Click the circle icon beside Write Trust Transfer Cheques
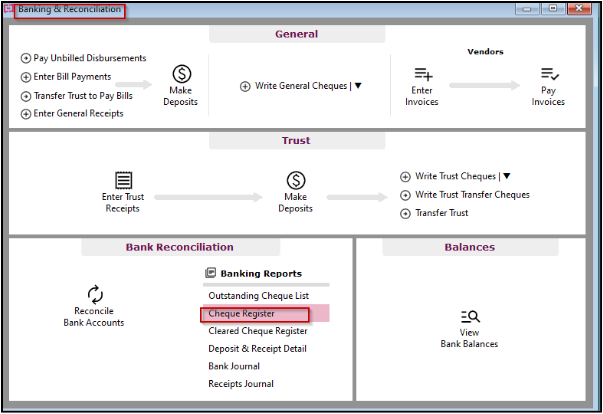603x414 pixels. pyautogui.click(x=405, y=195)
